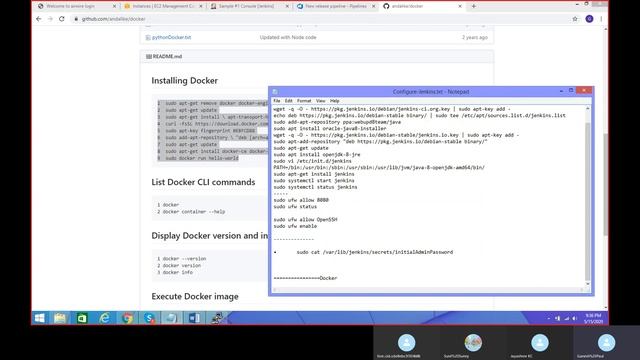Open Notepad File menu
Image resolution: width=640 pixels, height=360 pixels.
pyautogui.click(x=277, y=100)
